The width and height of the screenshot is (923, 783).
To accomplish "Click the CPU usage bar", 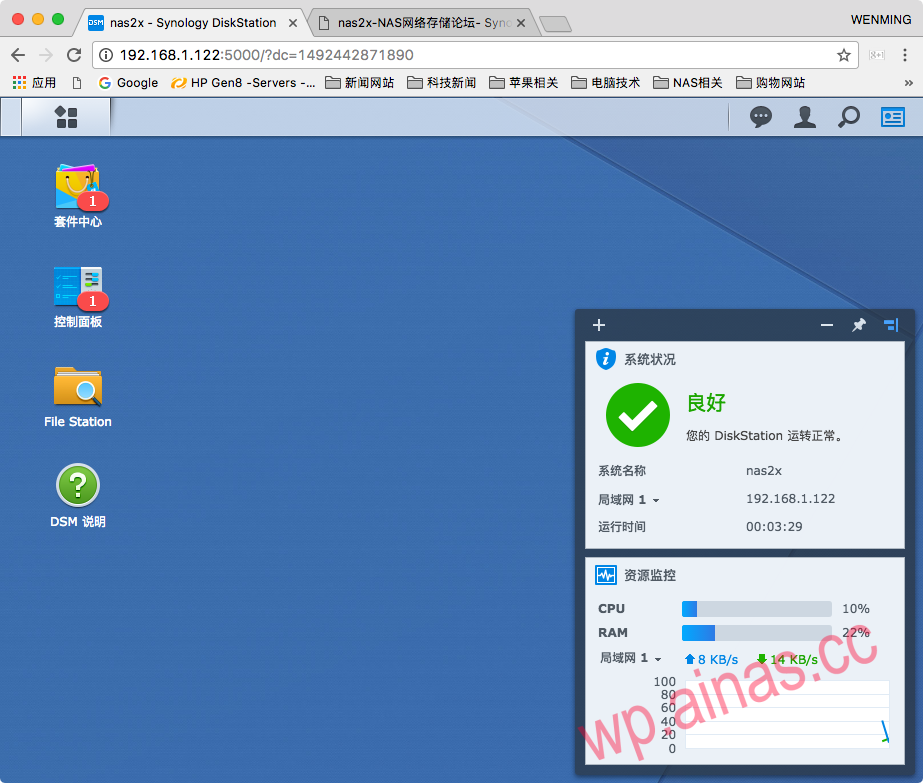I will click(756, 609).
